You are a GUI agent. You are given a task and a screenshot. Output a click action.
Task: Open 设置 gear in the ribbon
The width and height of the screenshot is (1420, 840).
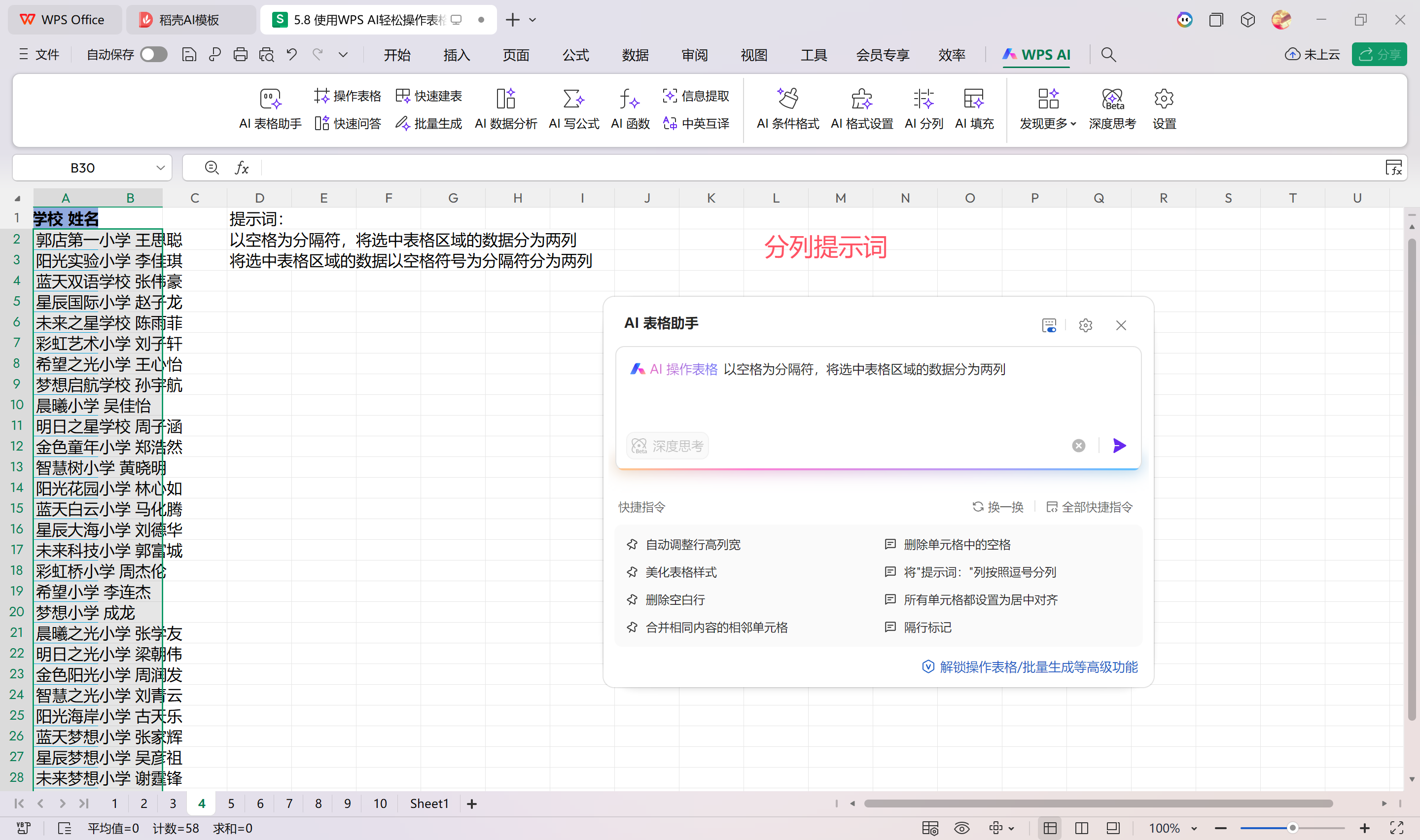click(1164, 109)
